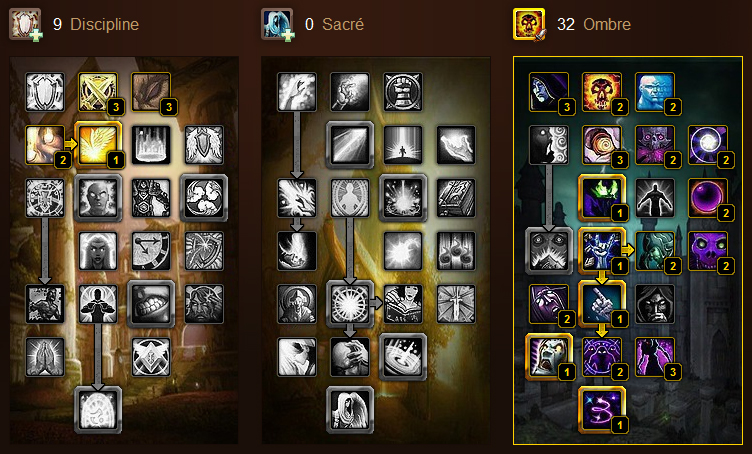Select the flaming skull talent in Ombre tree
Image resolution: width=752 pixels, height=454 pixels.
click(x=601, y=92)
